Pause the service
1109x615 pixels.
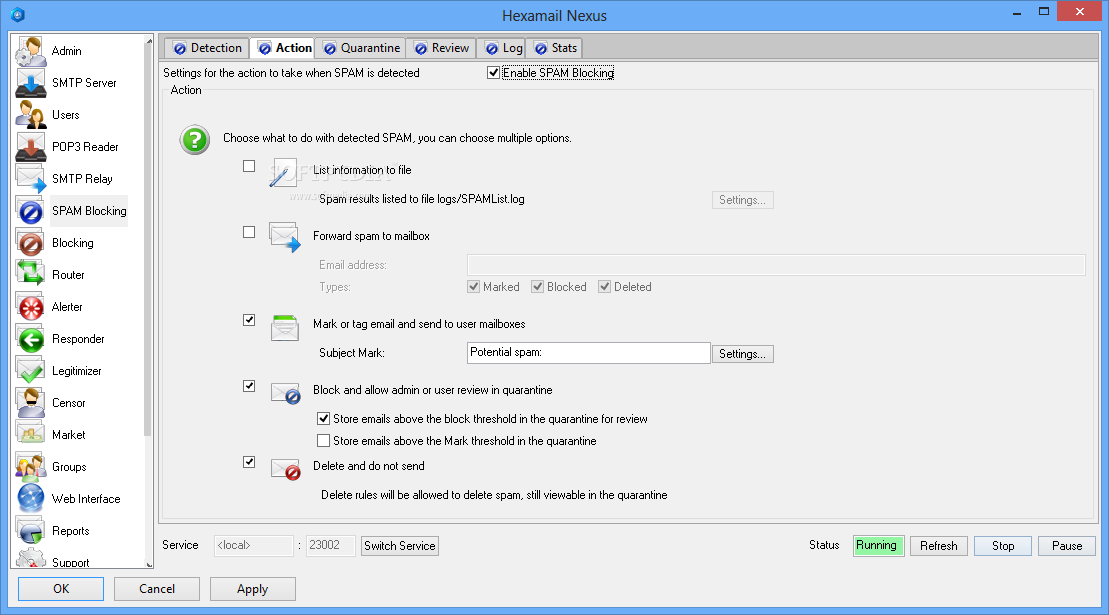[x=1067, y=546]
